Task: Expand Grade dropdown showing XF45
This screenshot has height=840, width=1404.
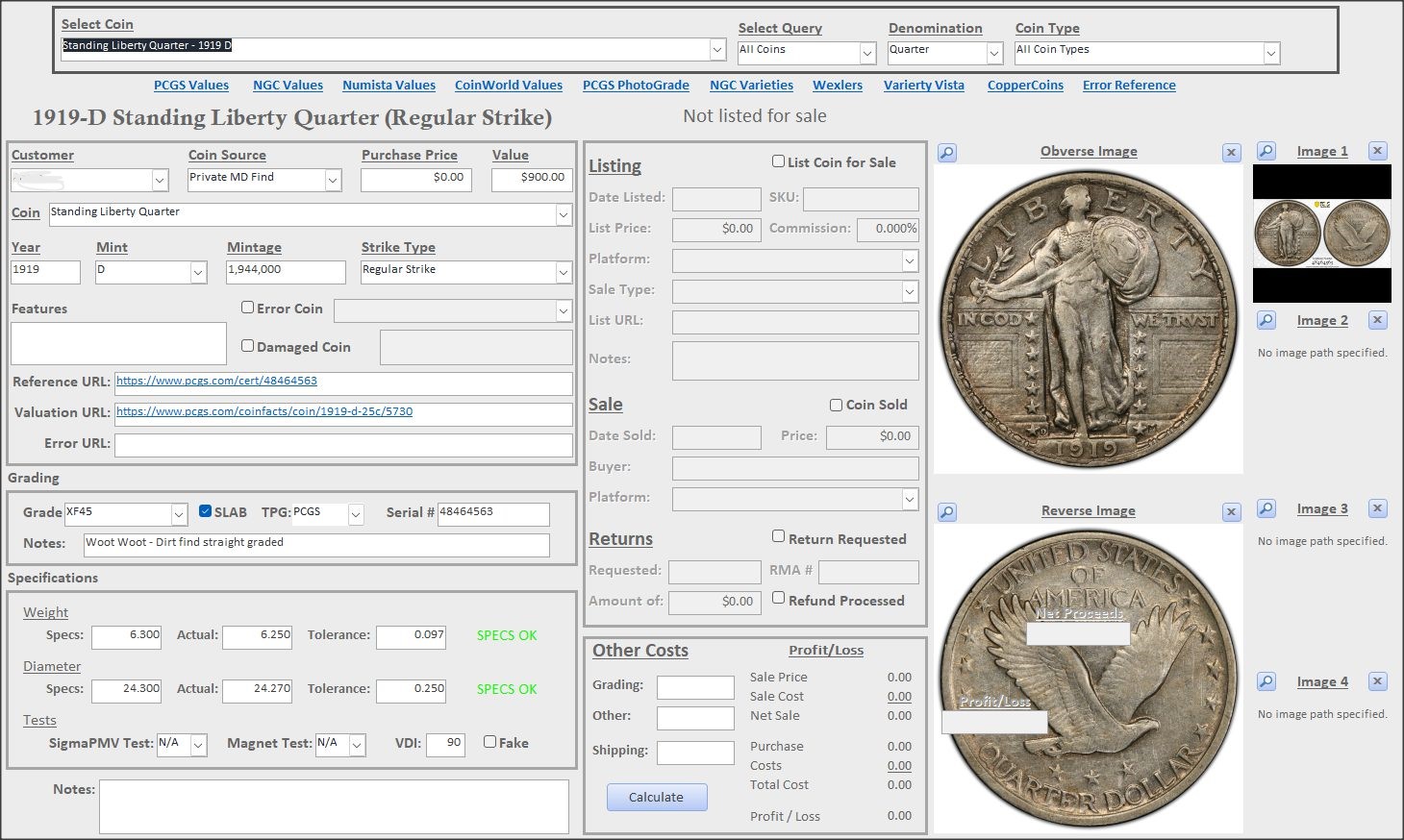Action: [179, 514]
